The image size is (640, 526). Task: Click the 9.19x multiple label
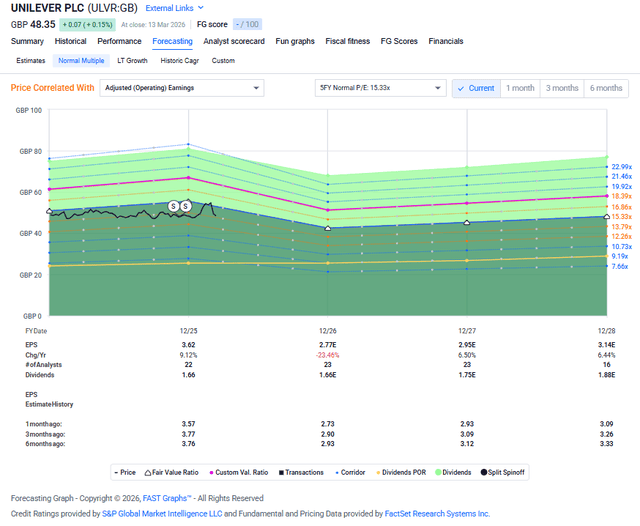620,256
